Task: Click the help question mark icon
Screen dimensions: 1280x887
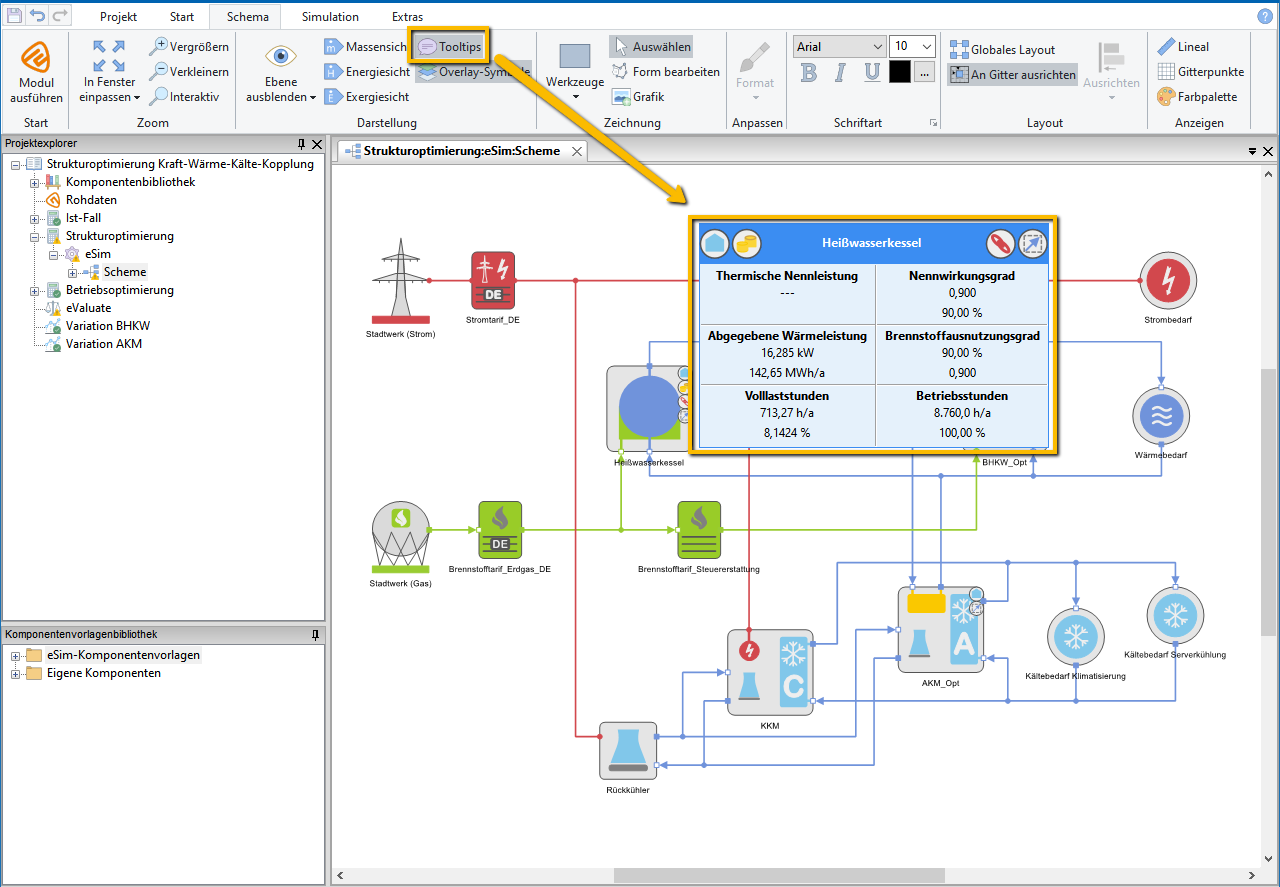Action: [1265, 16]
